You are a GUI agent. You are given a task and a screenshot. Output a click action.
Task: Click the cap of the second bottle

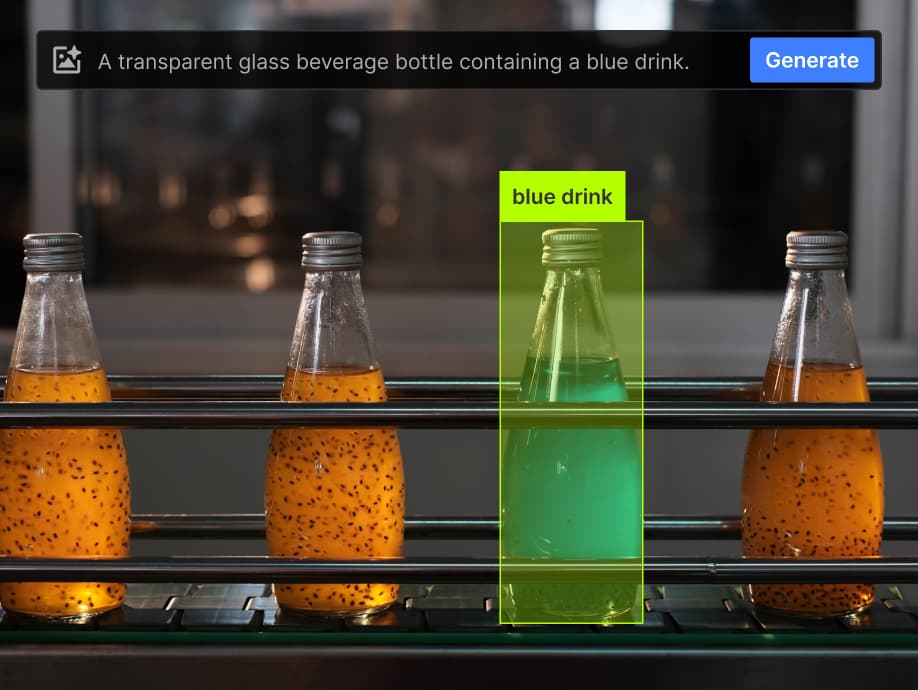tap(332, 249)
